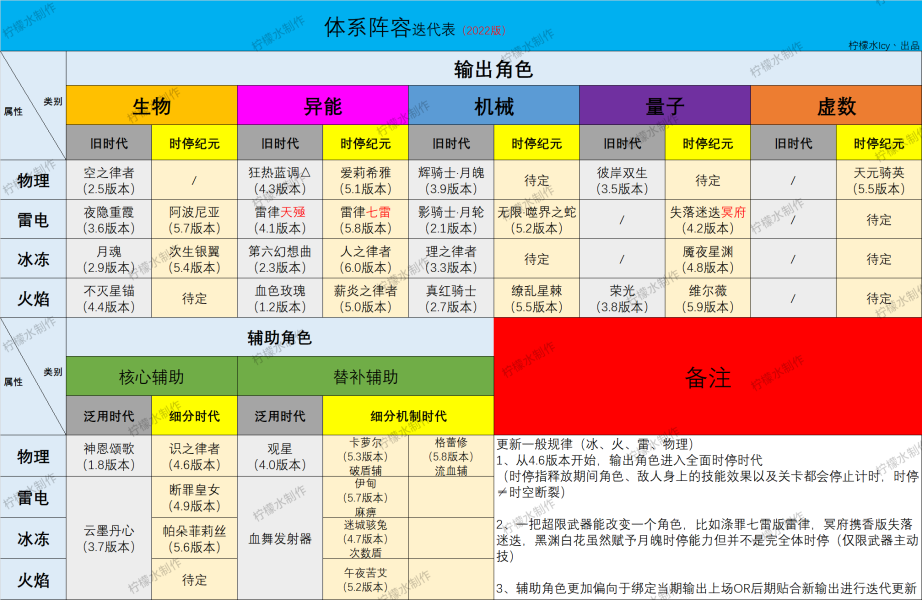This screenshot has height=600, width=922.
Task: Click the 雷律七雷 (5.8版本) cell
Action: click(365, 219)
